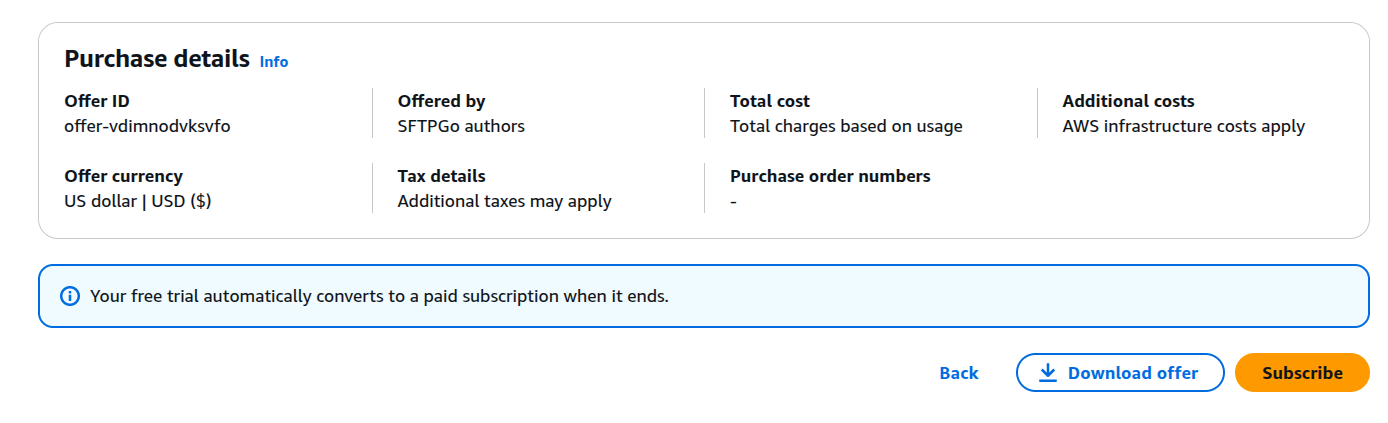Click the Total charges based on usage text
This screenshot has width=1388, height=423.
point(846,126)
